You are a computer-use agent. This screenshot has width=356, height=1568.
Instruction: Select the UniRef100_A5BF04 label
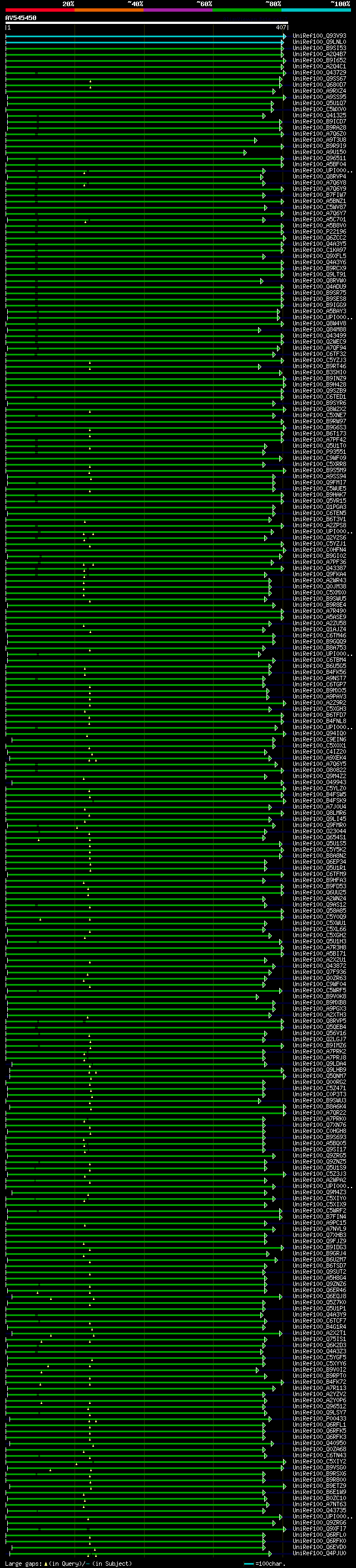point(319,164)
